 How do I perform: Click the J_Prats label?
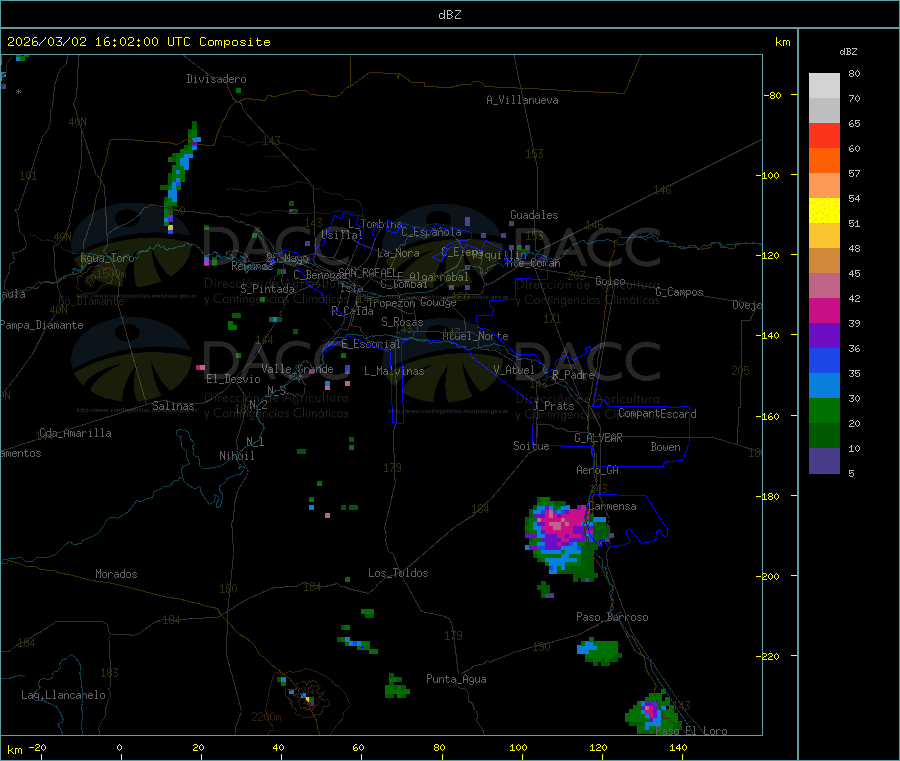coord(554,406)
